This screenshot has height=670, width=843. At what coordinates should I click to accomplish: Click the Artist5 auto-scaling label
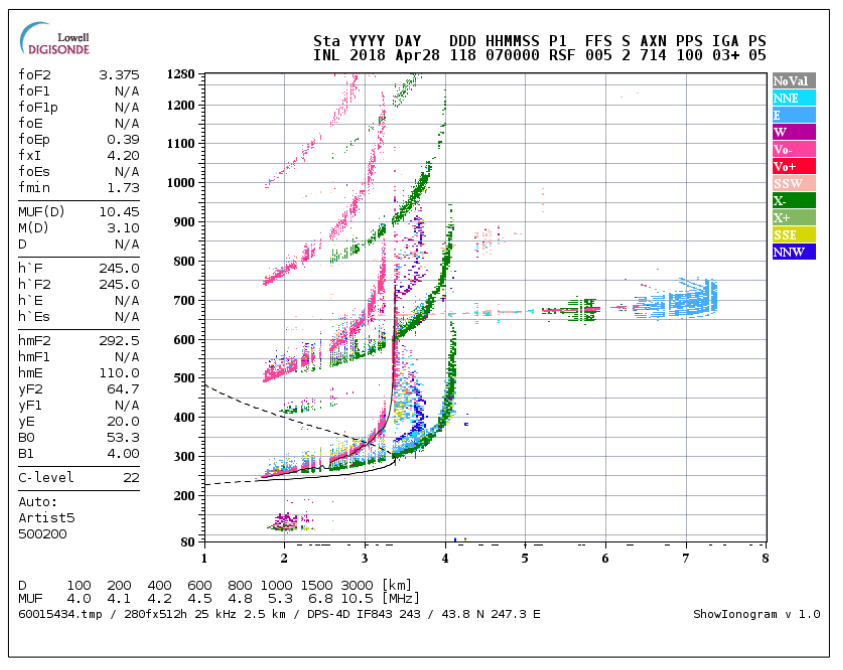point(47,518)
